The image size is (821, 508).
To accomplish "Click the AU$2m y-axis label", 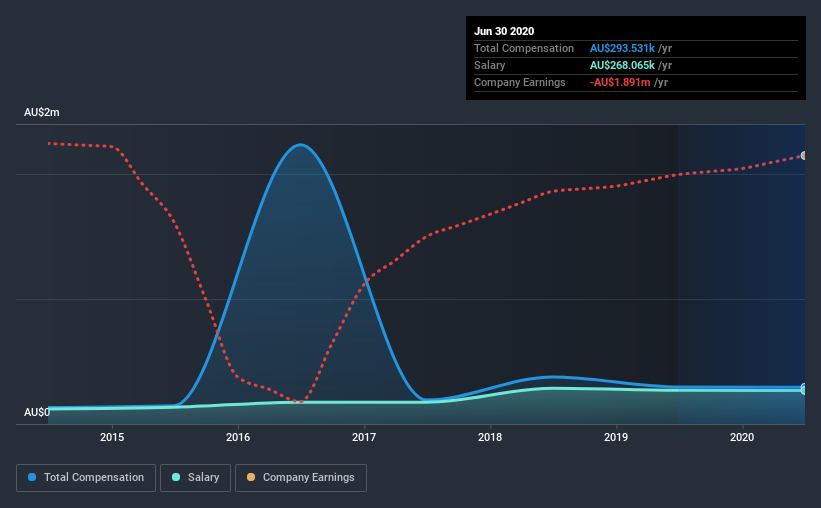I will [41, 113].
